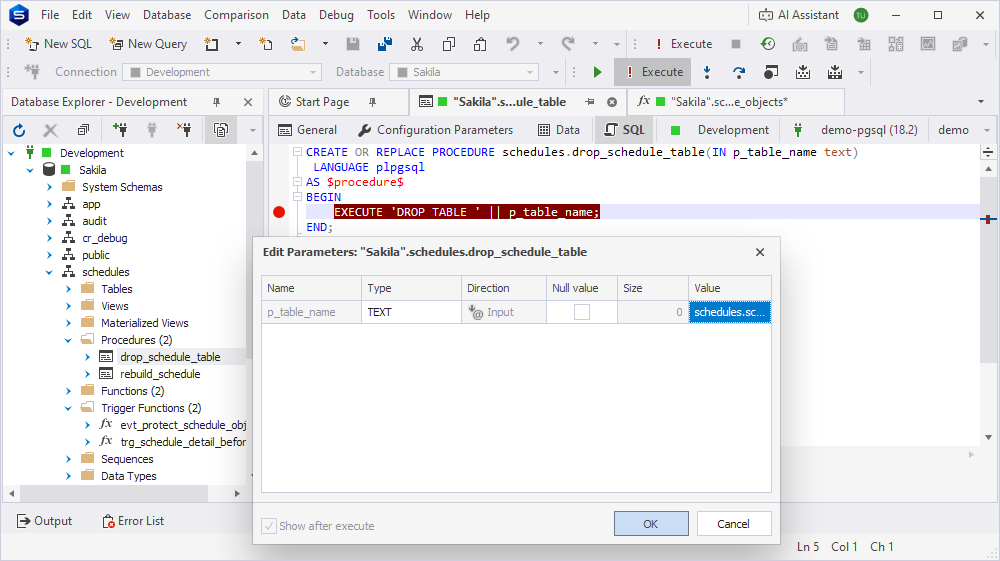Image resolution: width=1000 pixels, height=561 pixels.
Task: Click the Stop execution square icon
Action: [x=735, y=44]
